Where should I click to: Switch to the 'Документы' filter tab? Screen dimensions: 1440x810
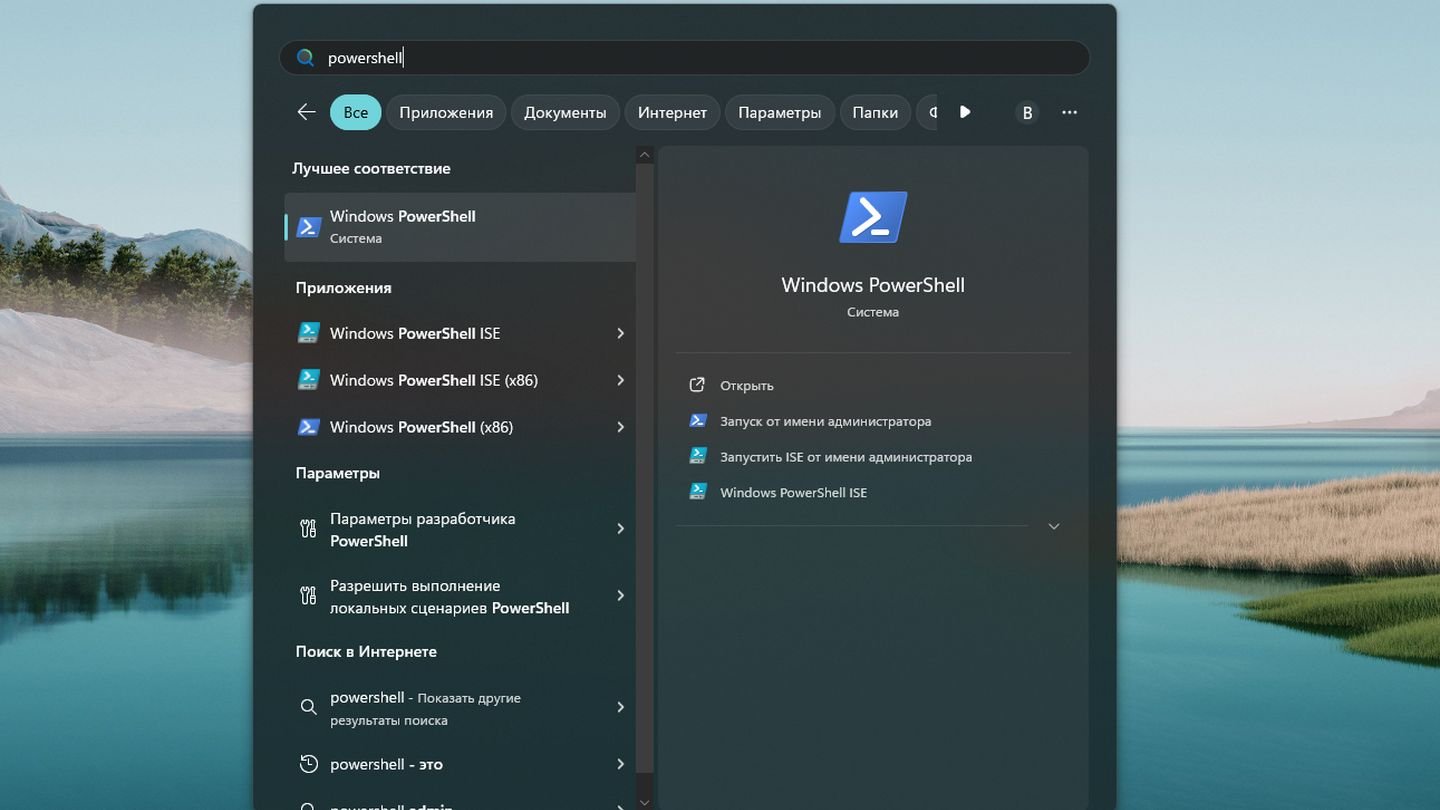565,112
